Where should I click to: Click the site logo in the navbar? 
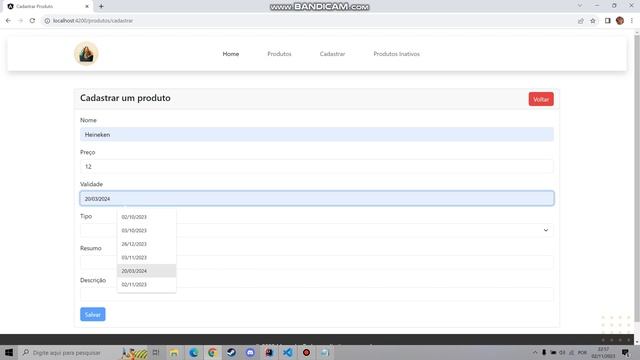86,54
